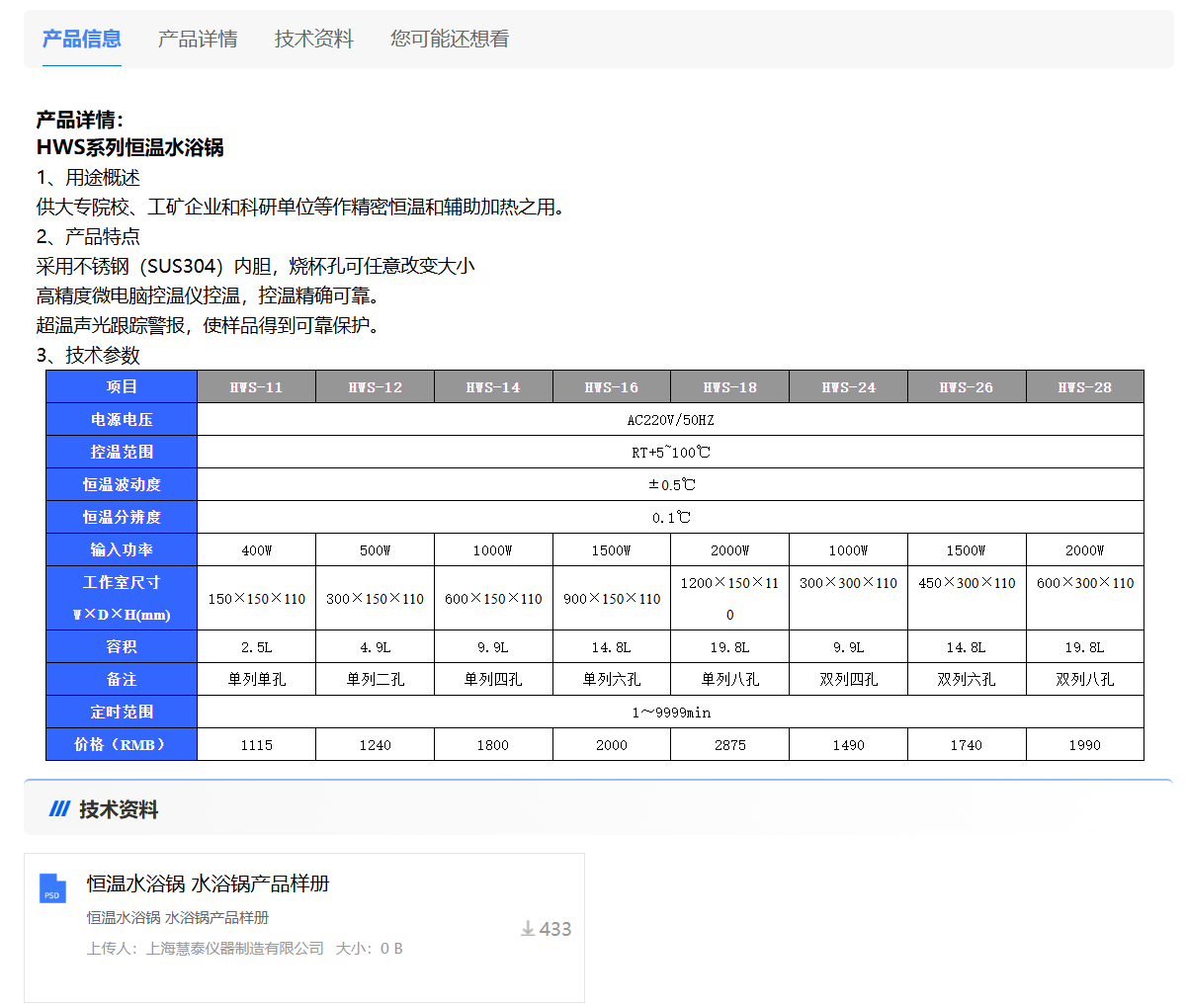Click the 1~9999min timer range cell
The height and width of the screenshot is (1008, 1186).
[x=670, y=713]
